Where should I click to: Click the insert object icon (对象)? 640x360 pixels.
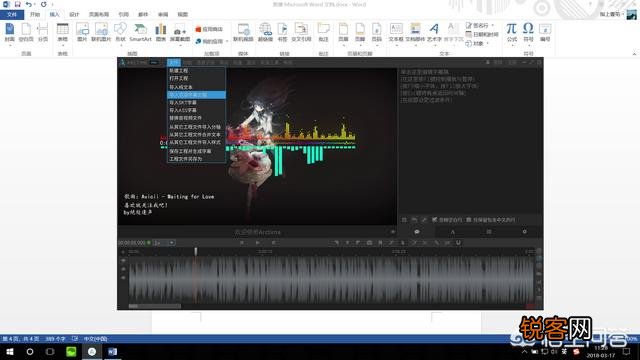[469, 43]
